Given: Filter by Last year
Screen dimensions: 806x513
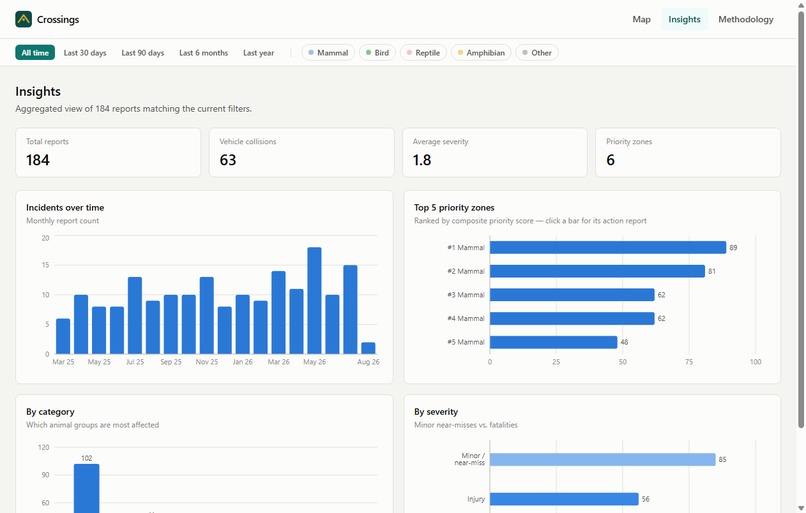Looking at the screenshot, I should pos(259,52).
